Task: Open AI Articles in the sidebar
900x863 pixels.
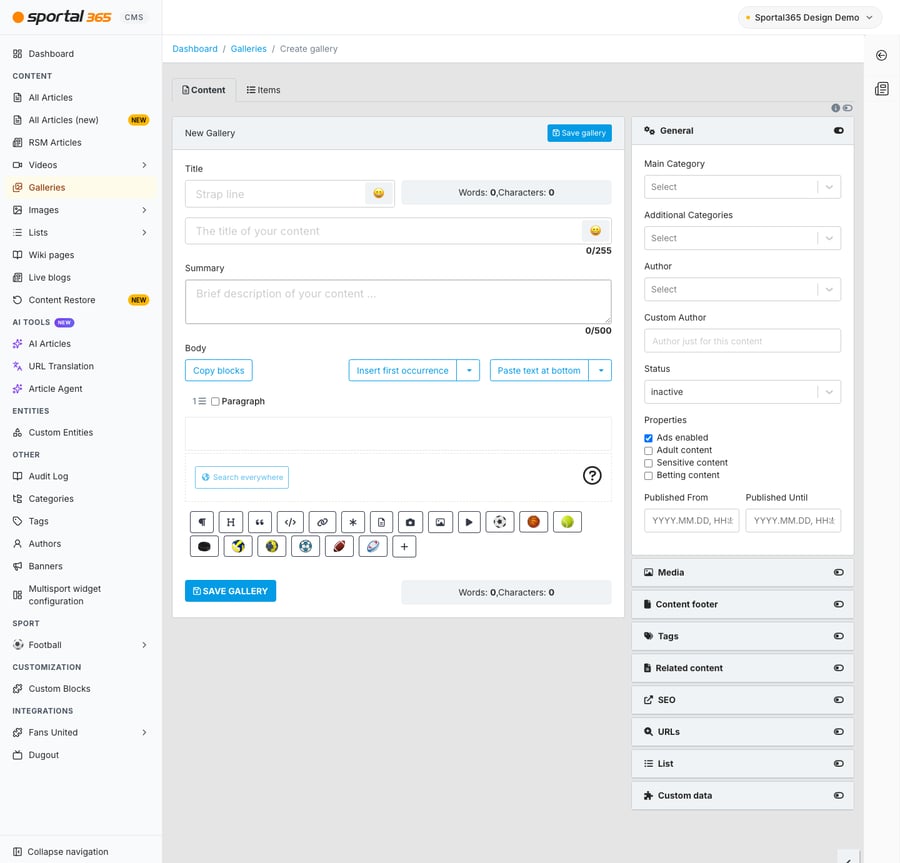Action: point(49,344)
